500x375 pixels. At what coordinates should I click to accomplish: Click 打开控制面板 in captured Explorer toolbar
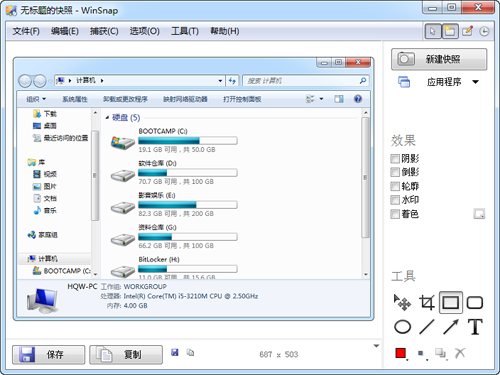pos(242,99)
